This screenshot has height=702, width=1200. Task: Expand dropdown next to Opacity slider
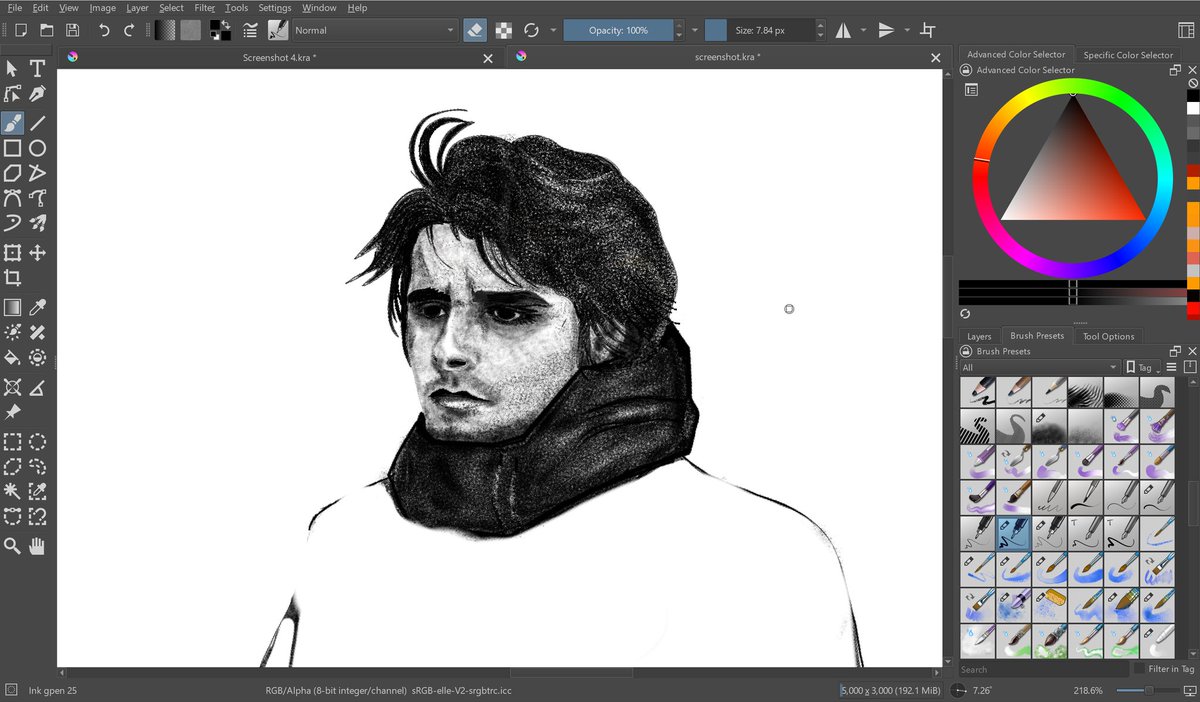tap(696, 30)
